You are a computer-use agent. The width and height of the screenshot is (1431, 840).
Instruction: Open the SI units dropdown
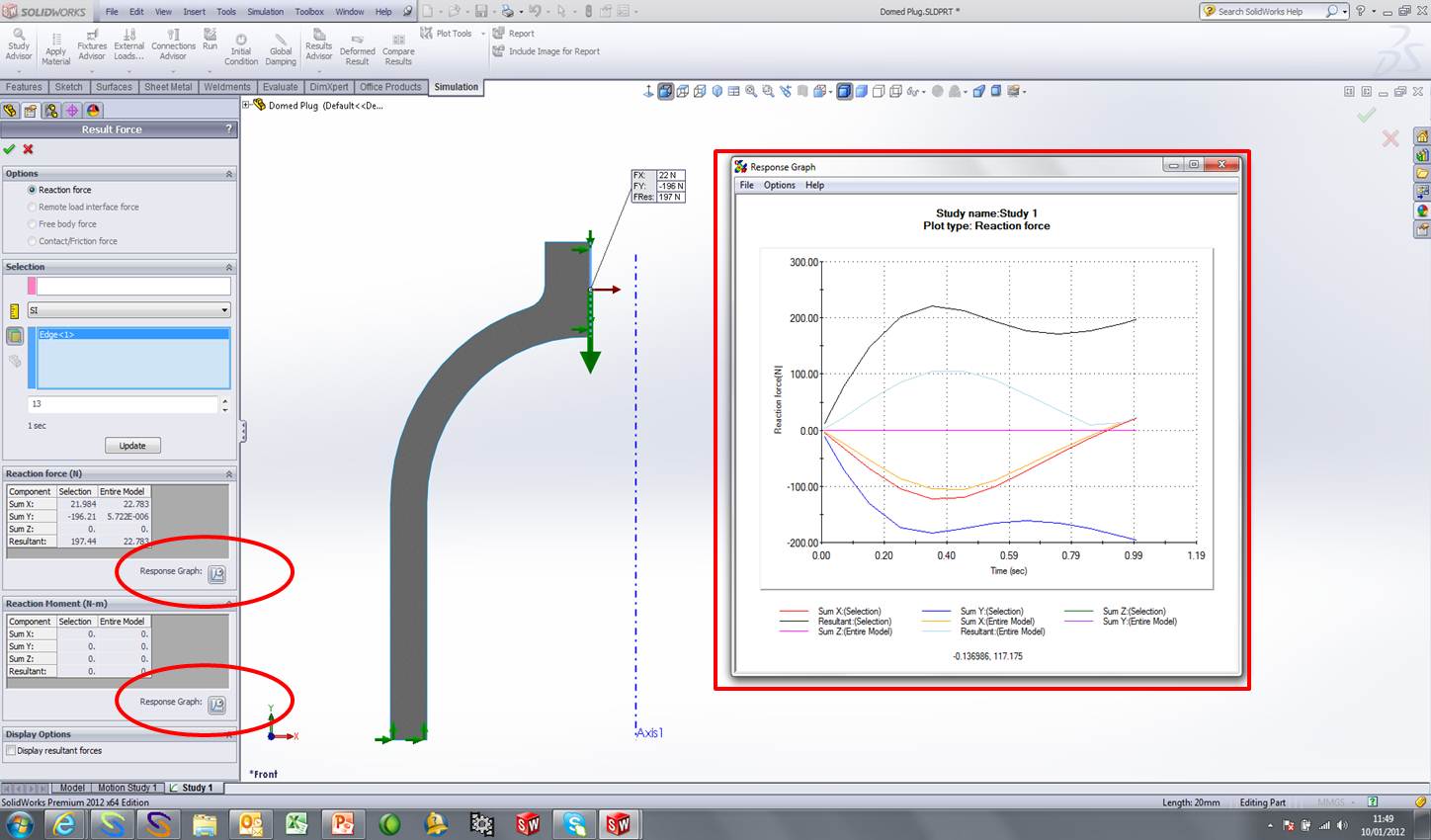[224, 310]
